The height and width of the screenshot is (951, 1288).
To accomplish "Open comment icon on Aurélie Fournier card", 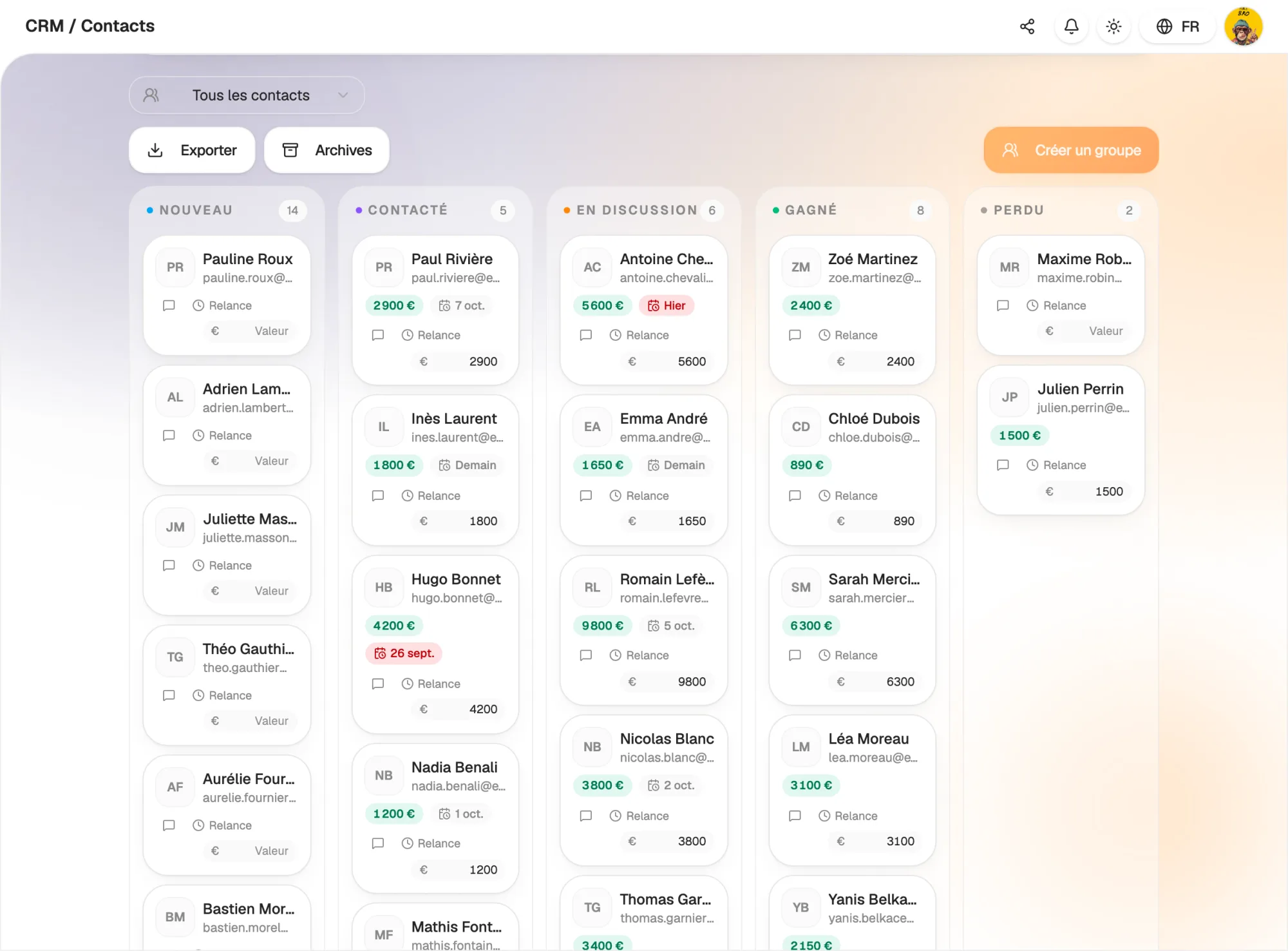I will click(x=169, y=826).
